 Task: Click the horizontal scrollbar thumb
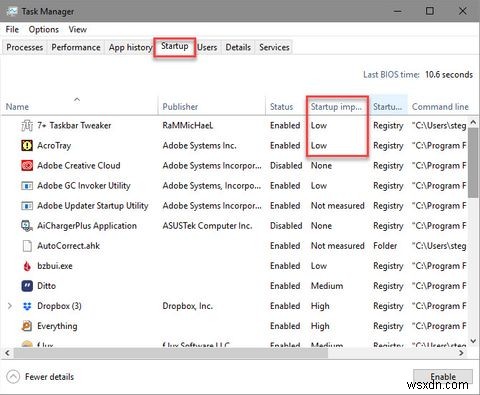point(171,353)
